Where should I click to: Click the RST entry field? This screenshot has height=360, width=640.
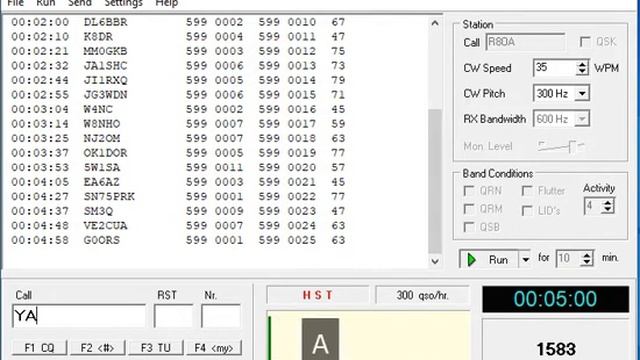173,316
